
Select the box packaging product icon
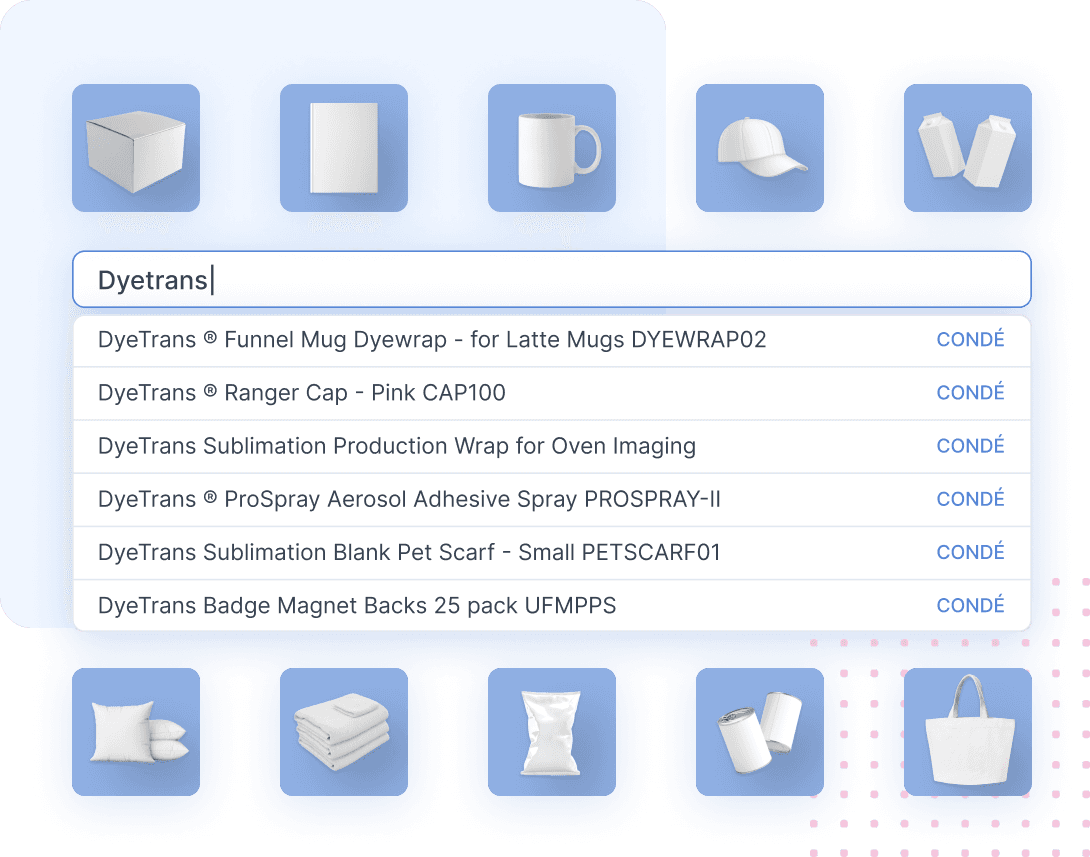(x=136, y=148)
